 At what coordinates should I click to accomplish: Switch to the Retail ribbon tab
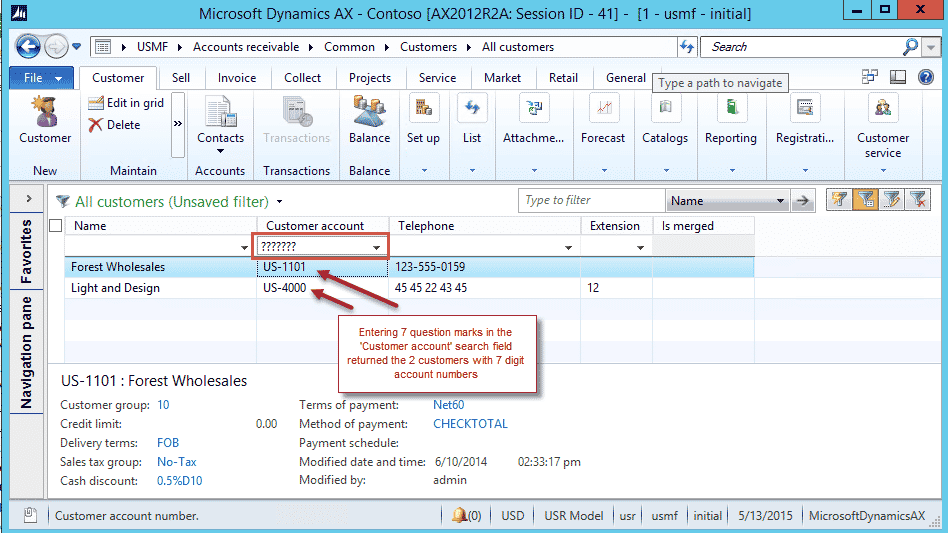click(x=563, y=78)
